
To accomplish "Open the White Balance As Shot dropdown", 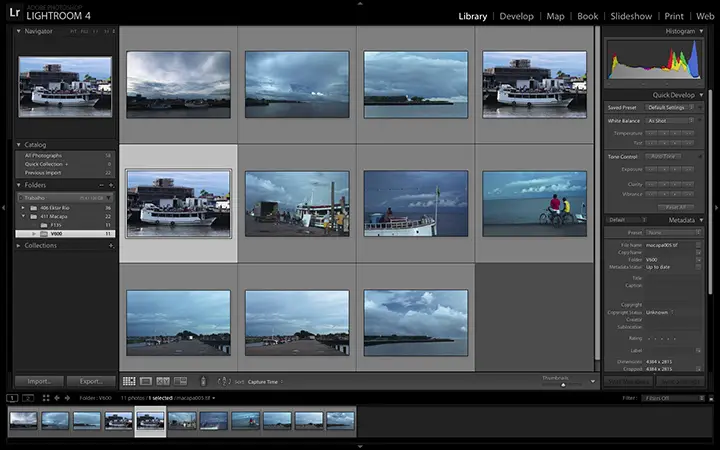I will pyautogui.click(x=669, y=121).
